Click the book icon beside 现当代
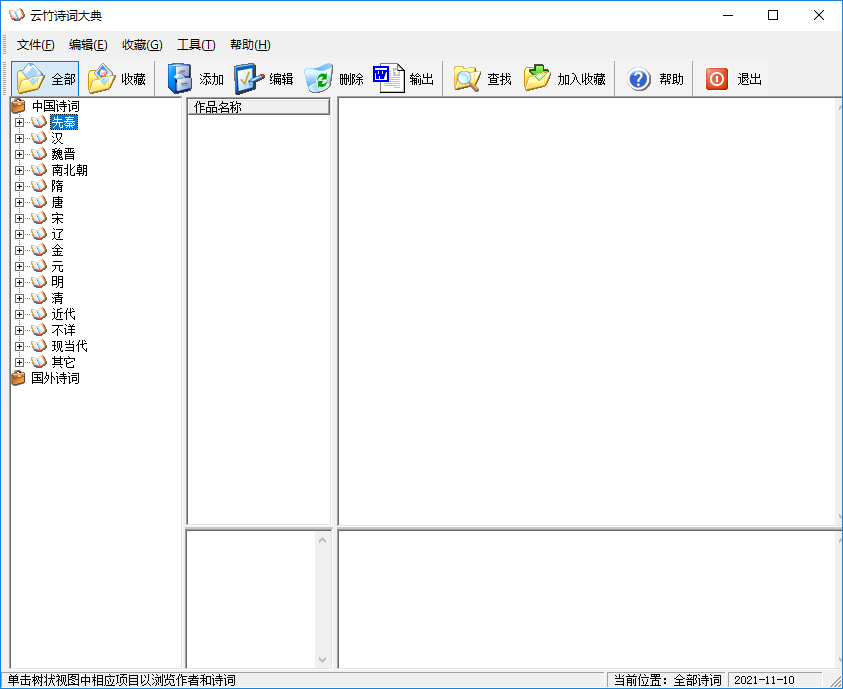 pyautogui.click(x=39, y=346)
